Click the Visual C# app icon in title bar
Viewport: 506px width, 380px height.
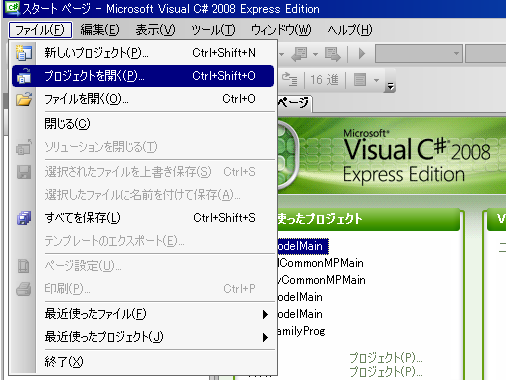point(12,7)
